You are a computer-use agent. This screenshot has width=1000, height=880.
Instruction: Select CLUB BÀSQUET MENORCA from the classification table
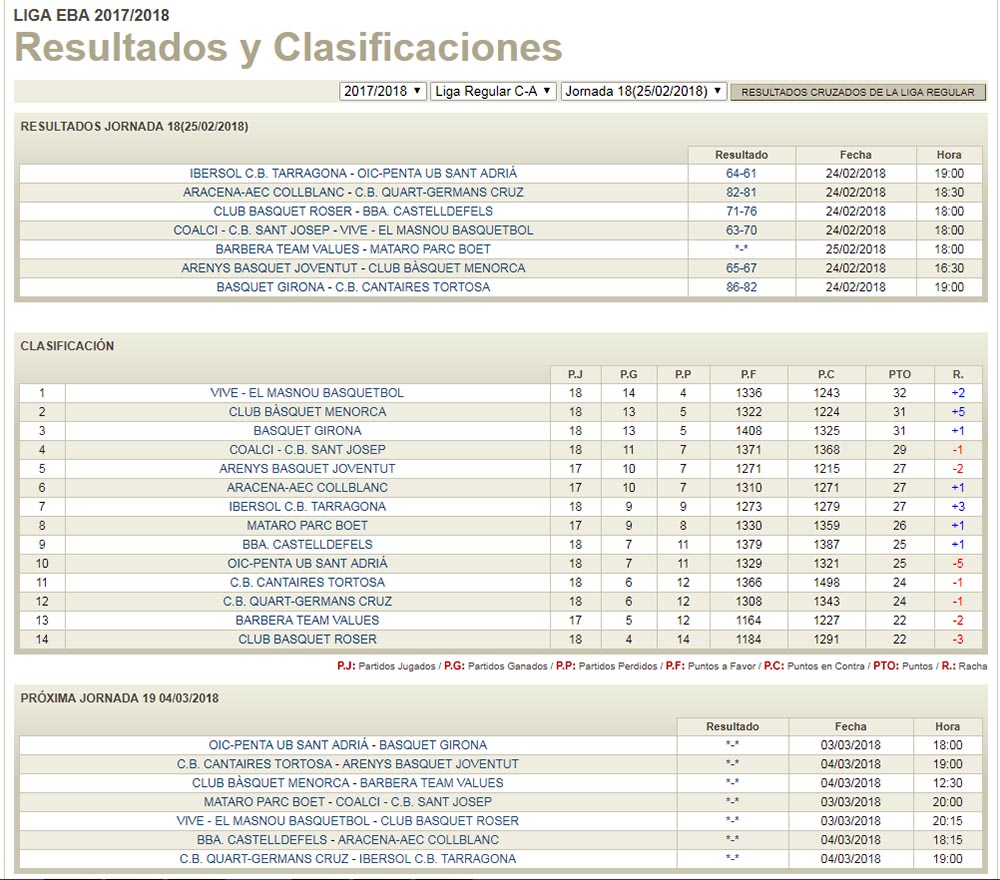pyautogui.click(x=303, y=412)
